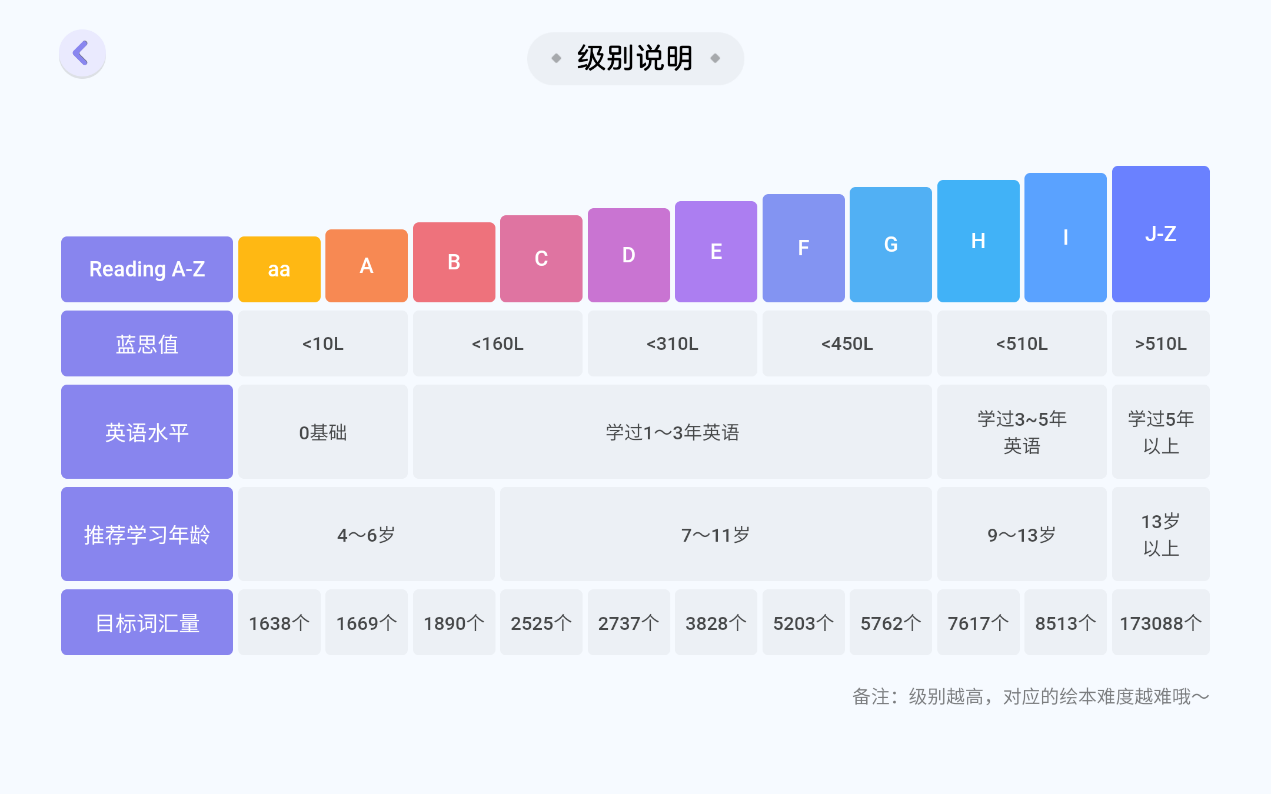Select the red B level block

(454, 262)
